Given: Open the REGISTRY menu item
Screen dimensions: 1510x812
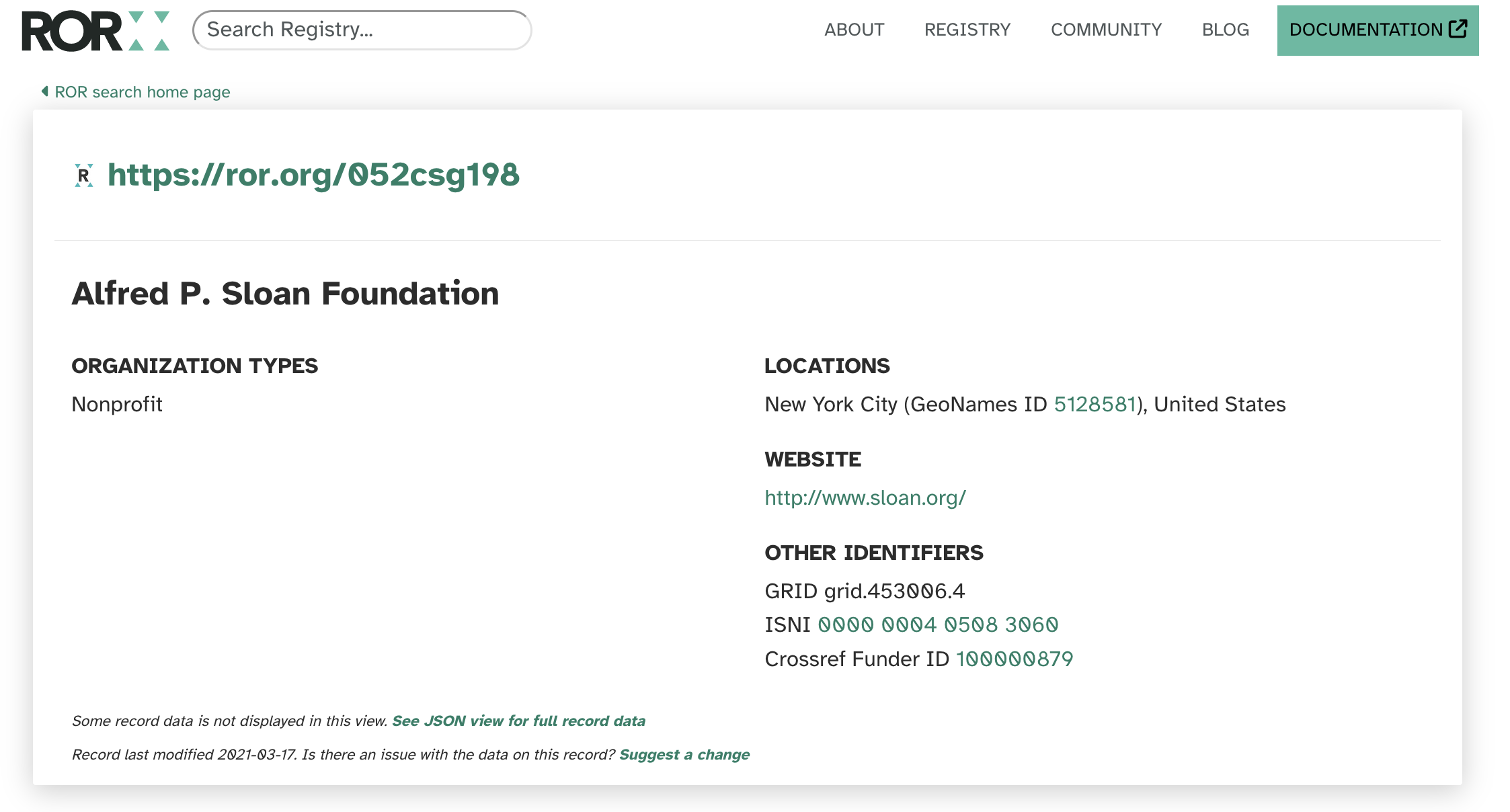Looking at the screenshot, I should pyautogui.click(x=967, y=30).
